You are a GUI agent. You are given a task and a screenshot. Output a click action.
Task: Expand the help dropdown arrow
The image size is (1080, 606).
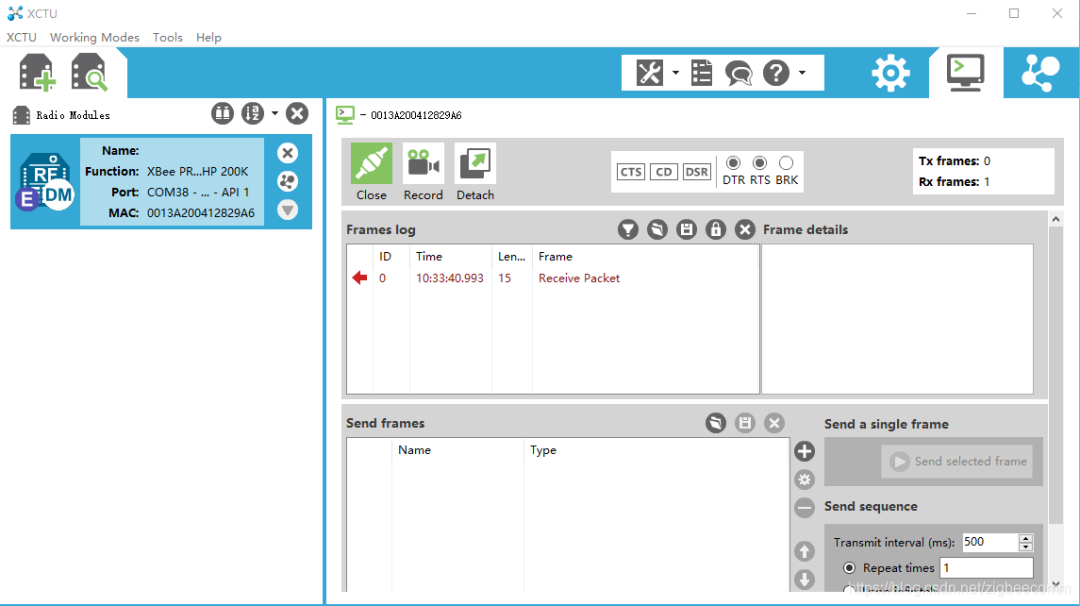click(802, 72)
